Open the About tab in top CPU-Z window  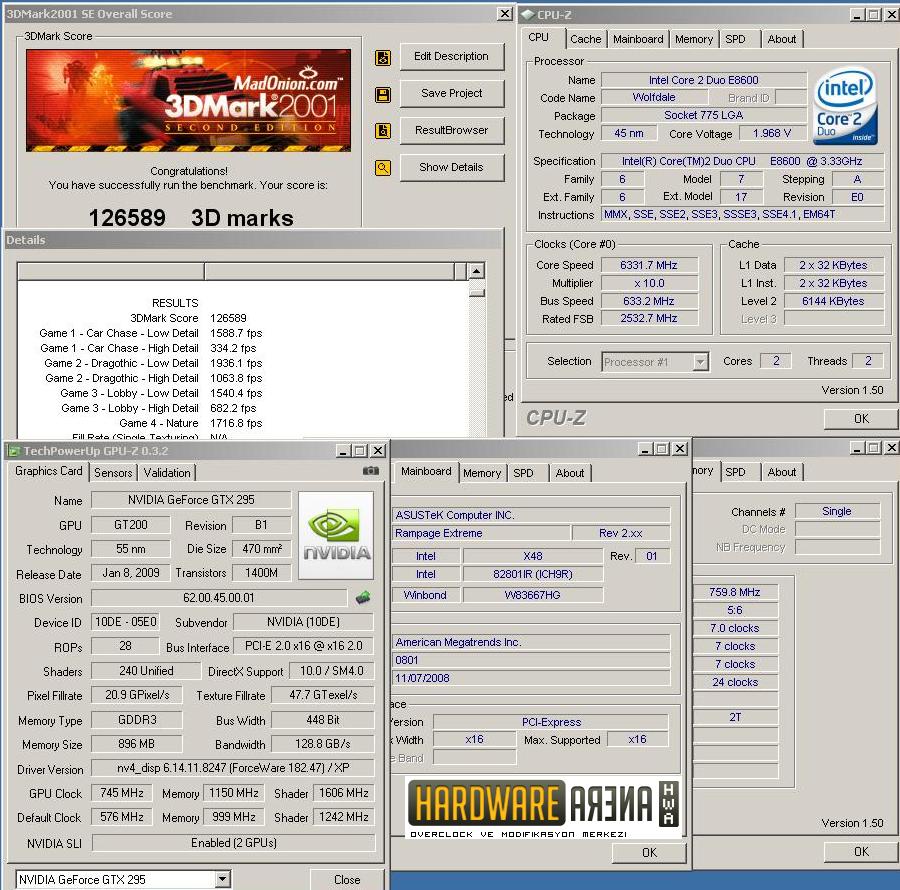(782, 39)
